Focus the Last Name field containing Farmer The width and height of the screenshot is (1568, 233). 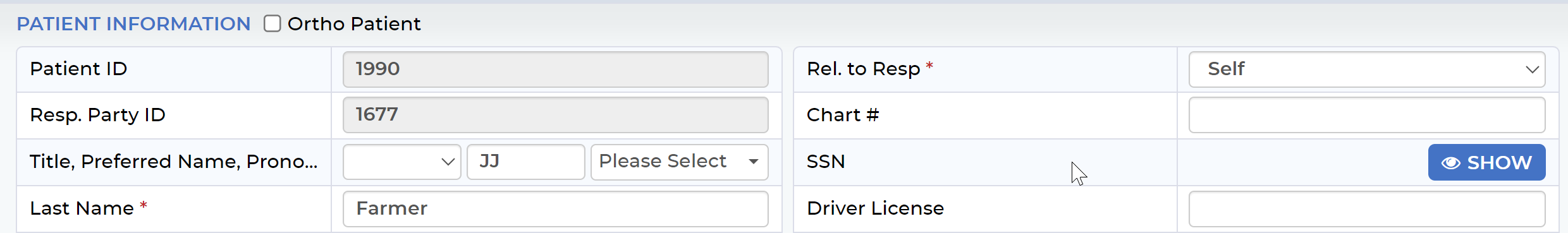(x=556, y=209)
